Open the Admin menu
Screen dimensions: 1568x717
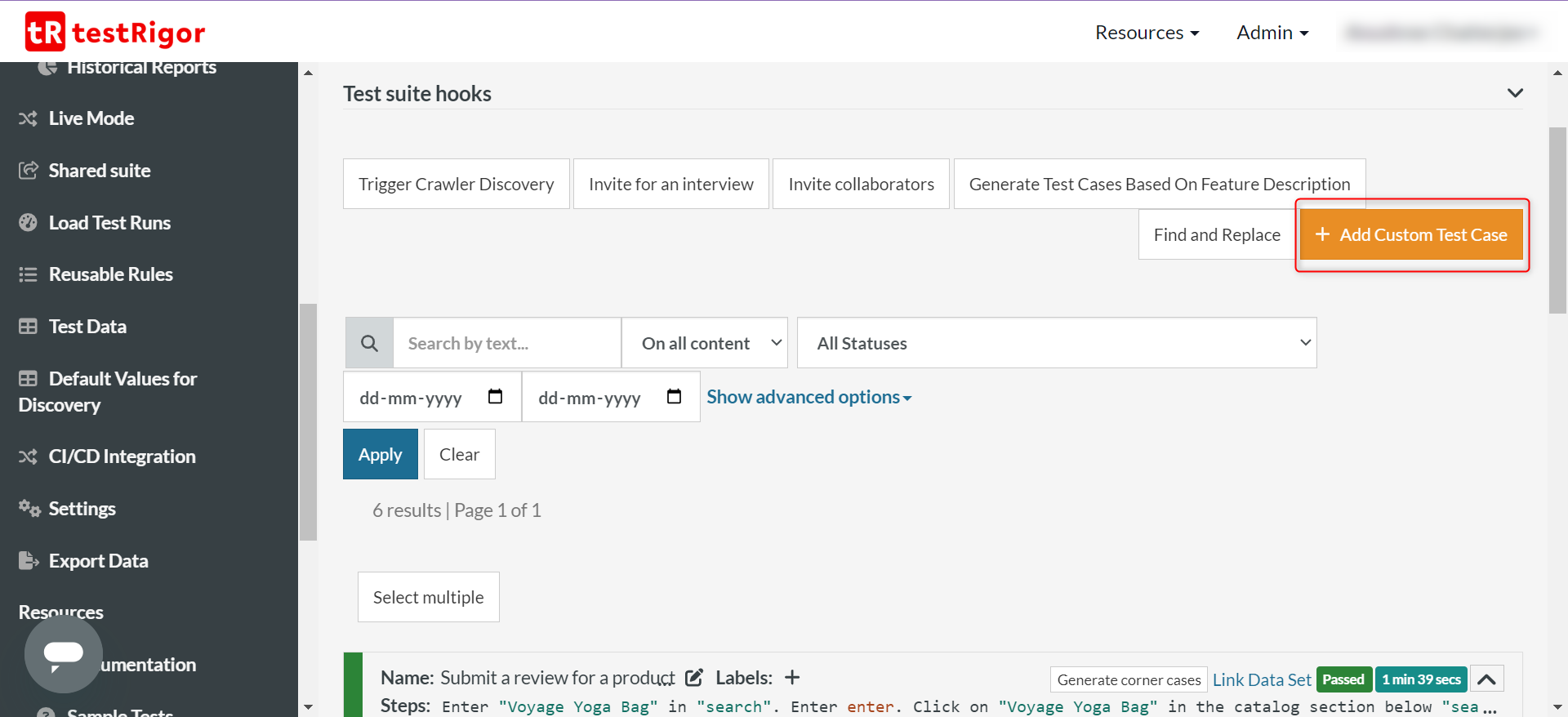pyautogui.click(x=1272, y=33)
